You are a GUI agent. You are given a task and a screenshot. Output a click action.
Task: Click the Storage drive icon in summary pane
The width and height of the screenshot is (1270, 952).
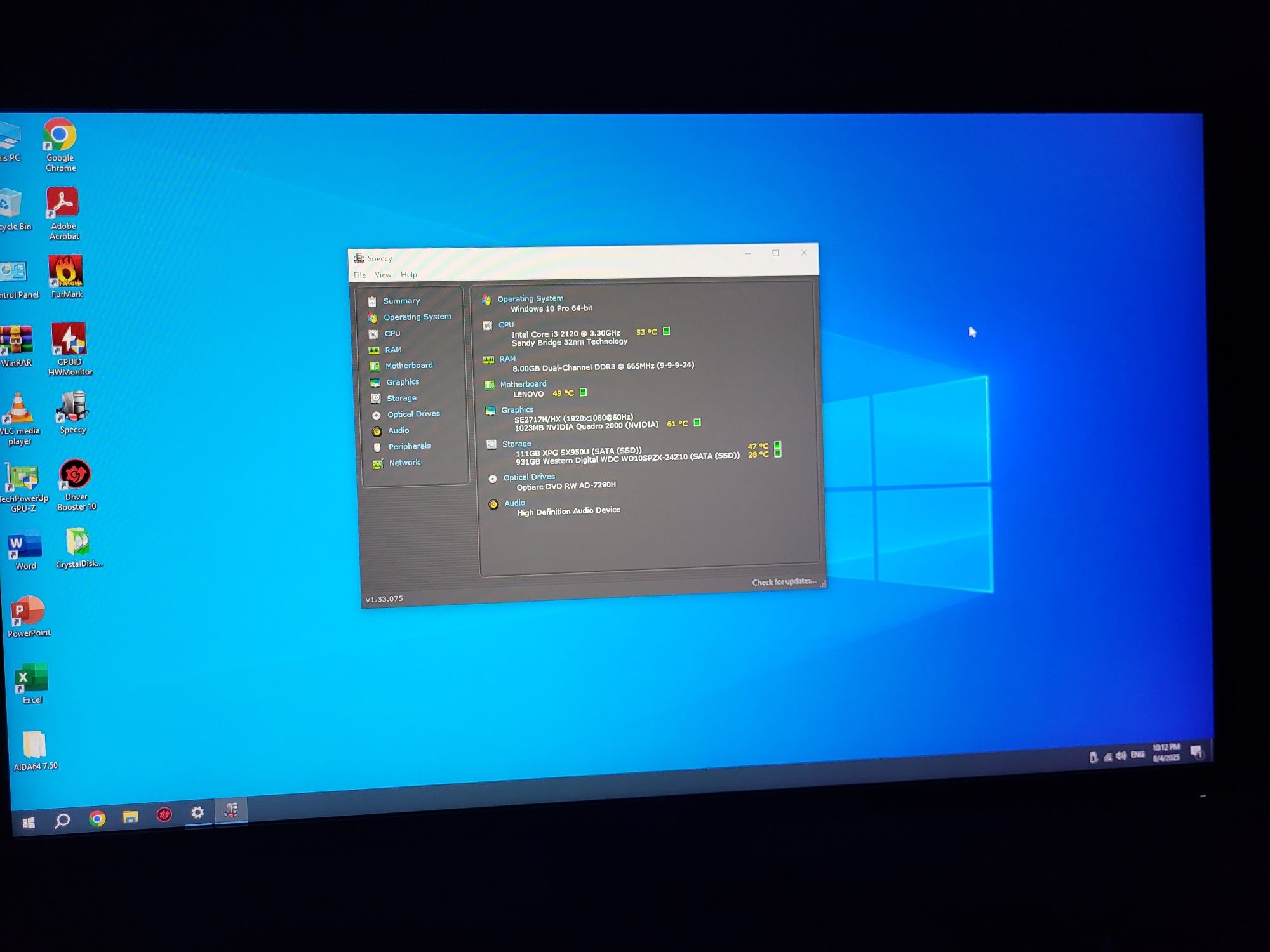[491, 444]
